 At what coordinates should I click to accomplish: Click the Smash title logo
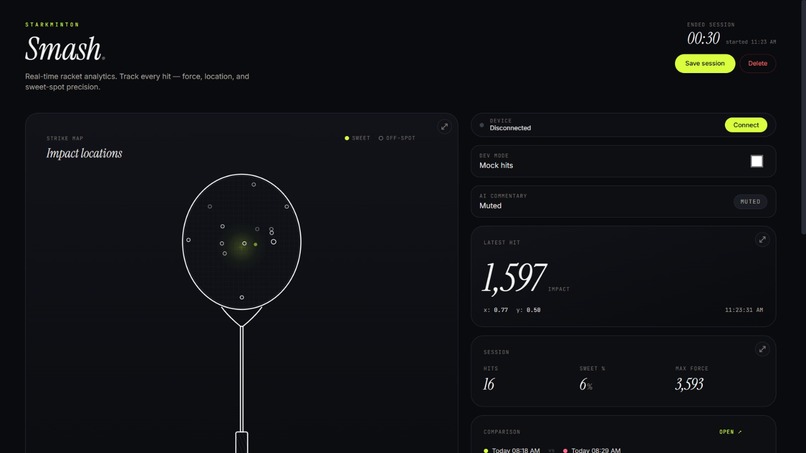click(x=65, y=49)
